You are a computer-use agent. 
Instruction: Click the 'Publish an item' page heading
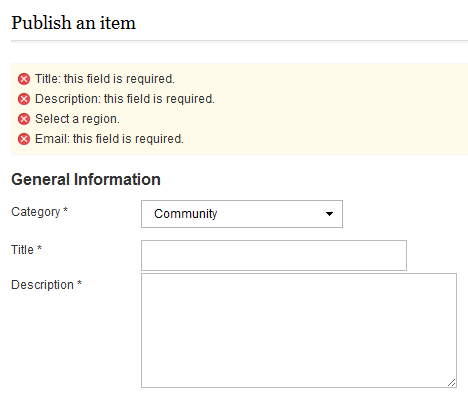(x=74, y=23)
